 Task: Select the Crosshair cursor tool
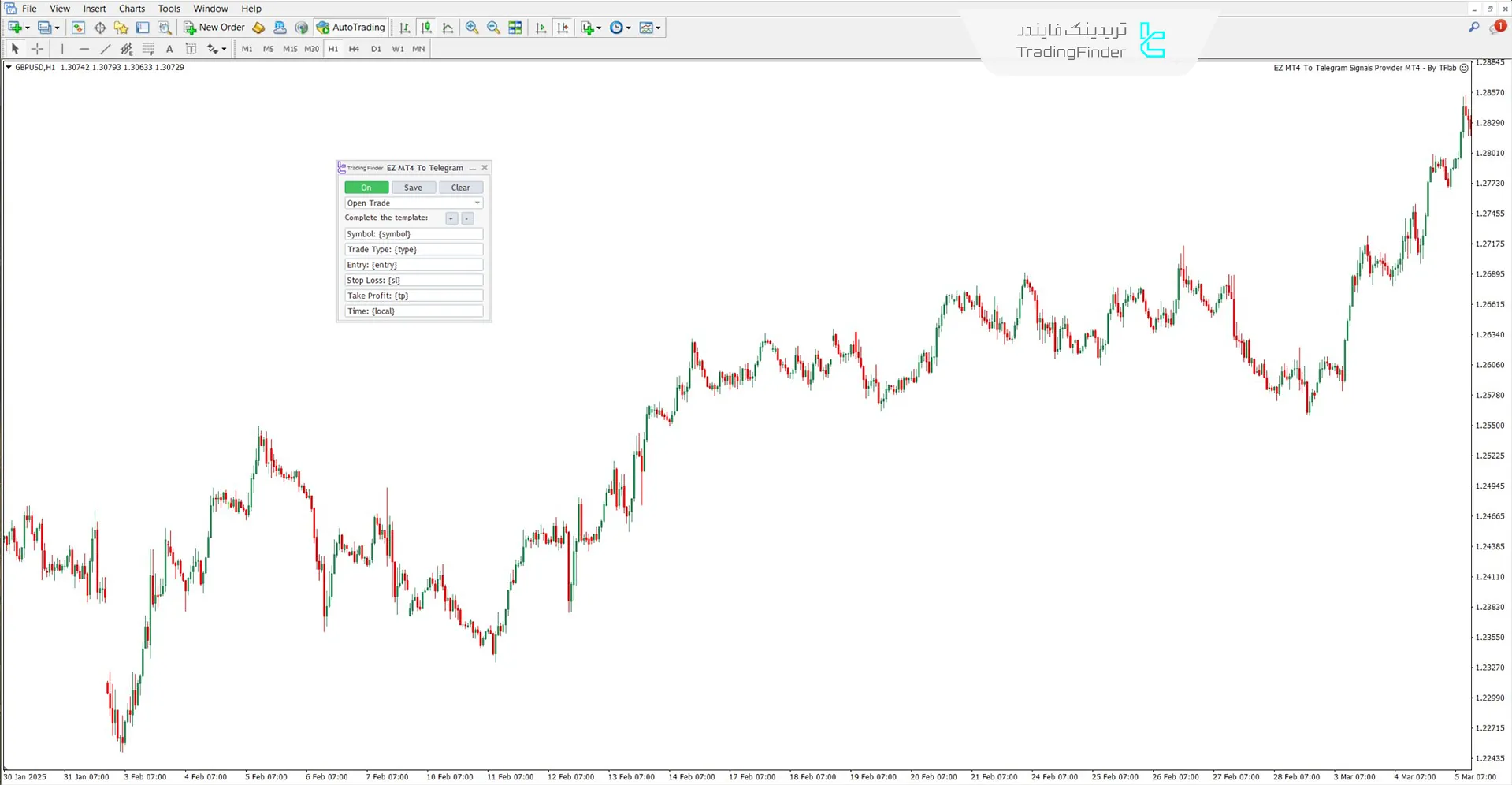click(x=37, y=49)
